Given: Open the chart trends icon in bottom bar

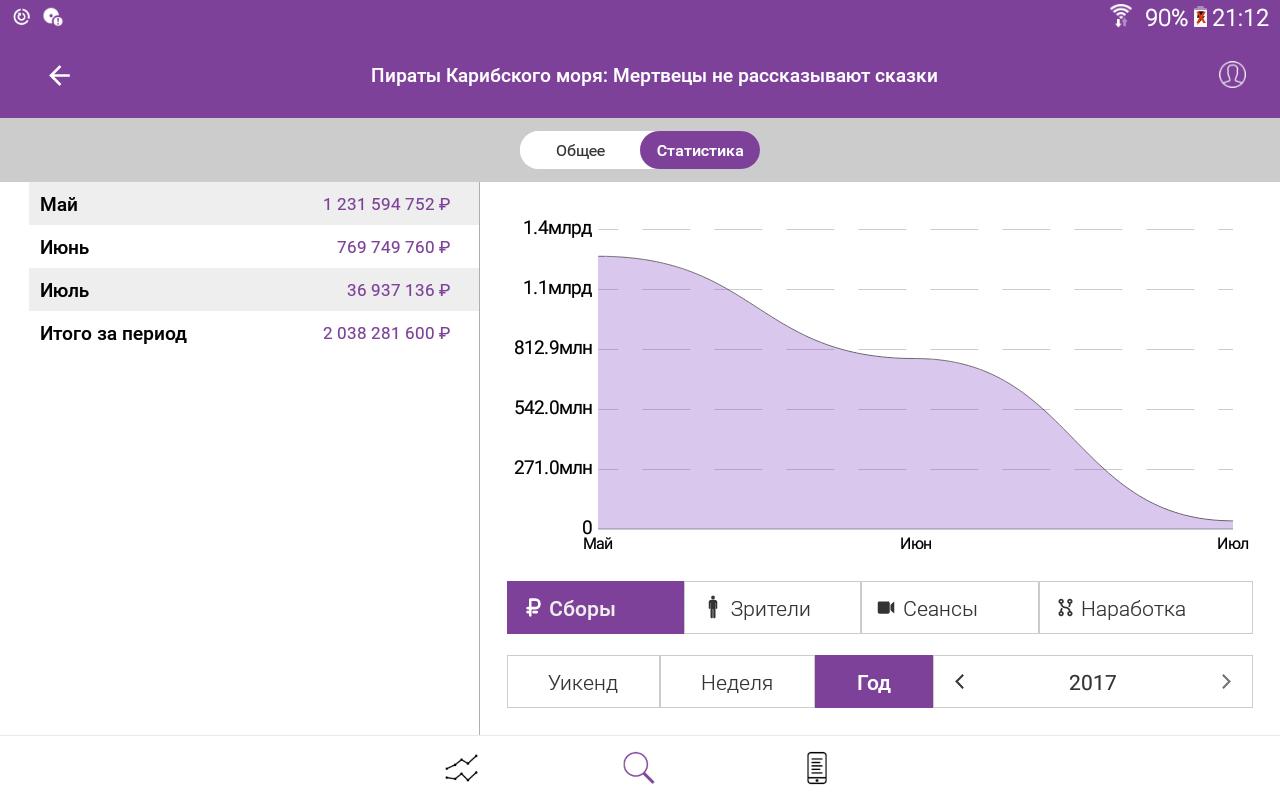Looking at the screenshot, I should [462, 768].
